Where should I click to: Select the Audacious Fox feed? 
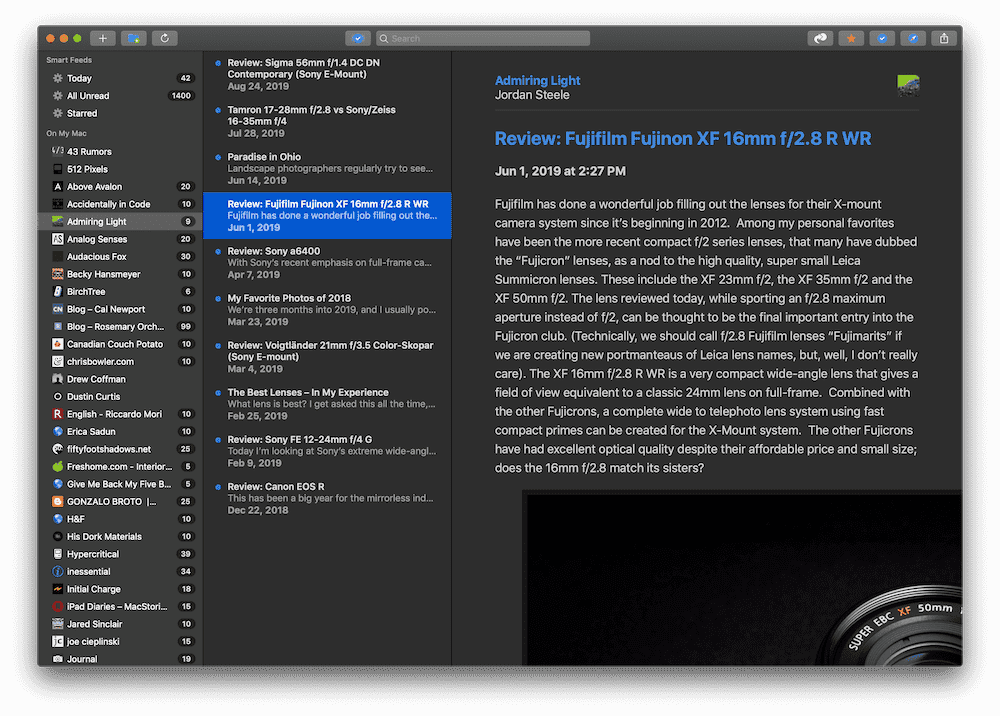tap(120, 256)
